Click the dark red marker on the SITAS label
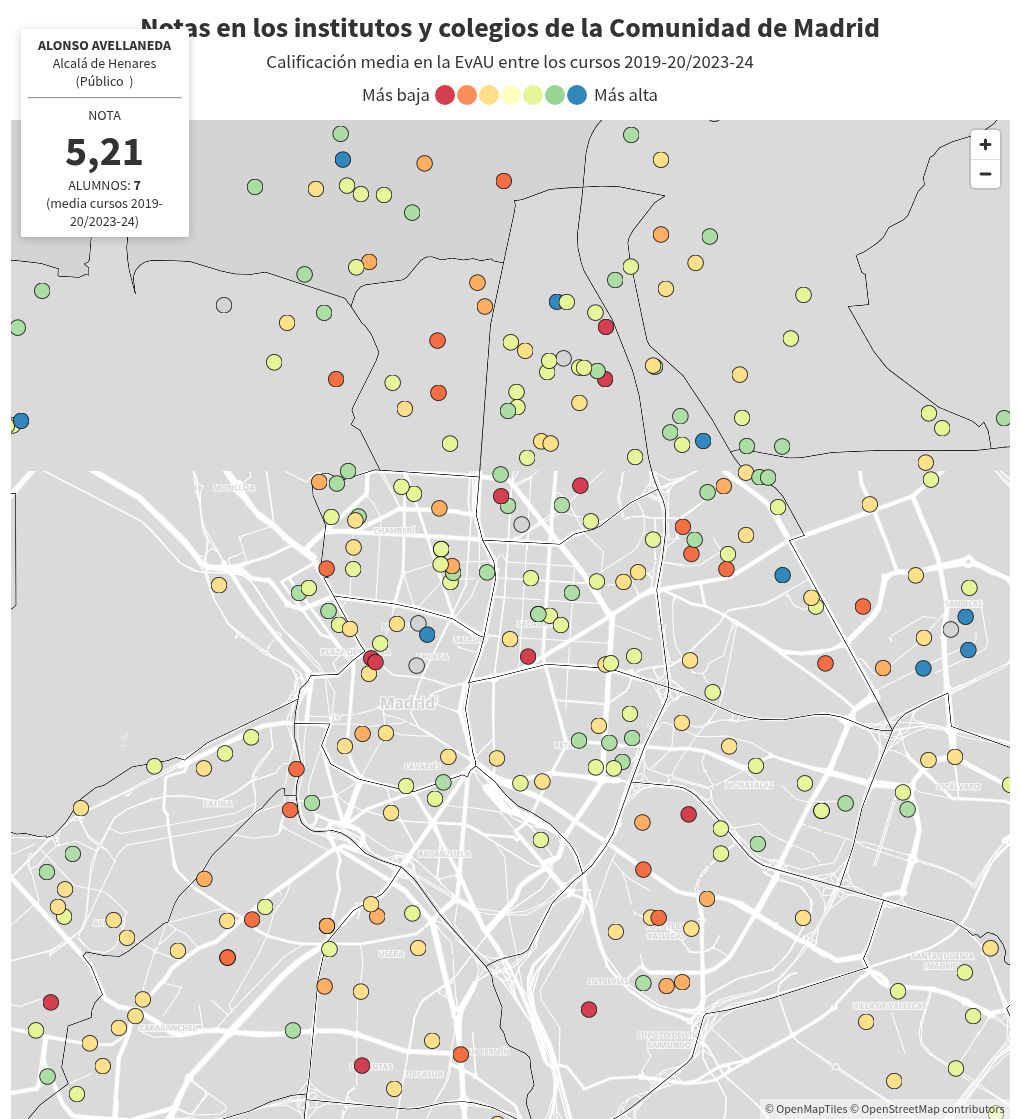The width and height of the screenshot is (1020, 1119). coord(362,1065)
